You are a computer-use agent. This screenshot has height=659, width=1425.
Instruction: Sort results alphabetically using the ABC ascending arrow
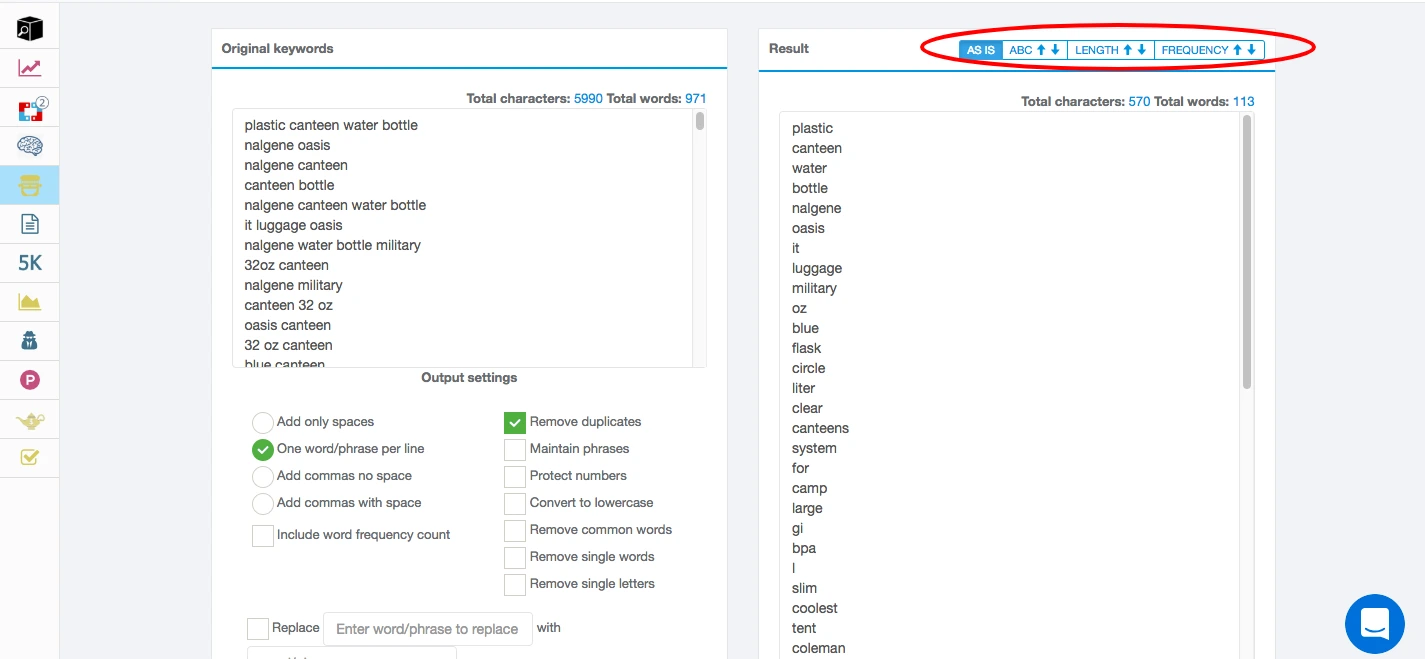(1041, 49)
